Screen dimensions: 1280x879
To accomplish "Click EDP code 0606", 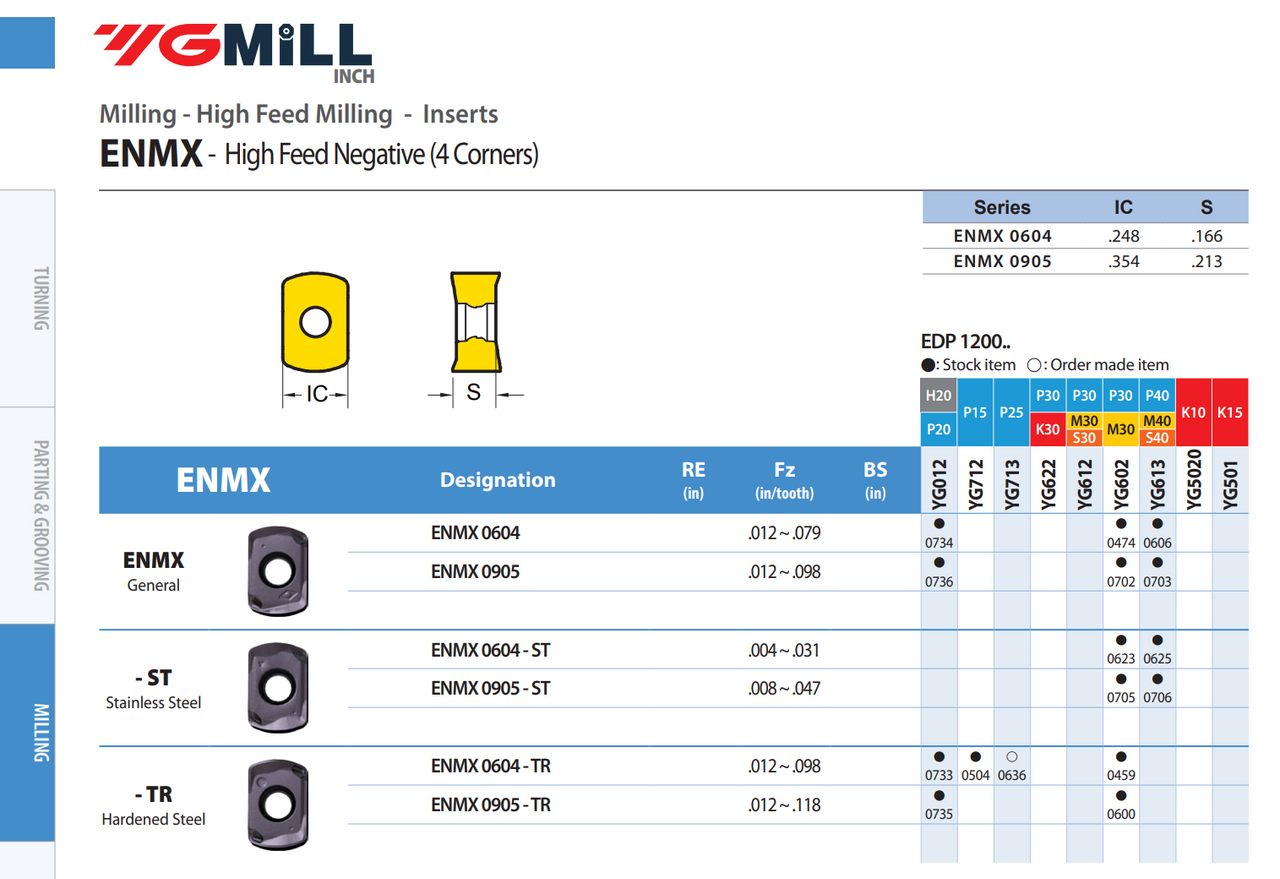I will coord(1158,543).
